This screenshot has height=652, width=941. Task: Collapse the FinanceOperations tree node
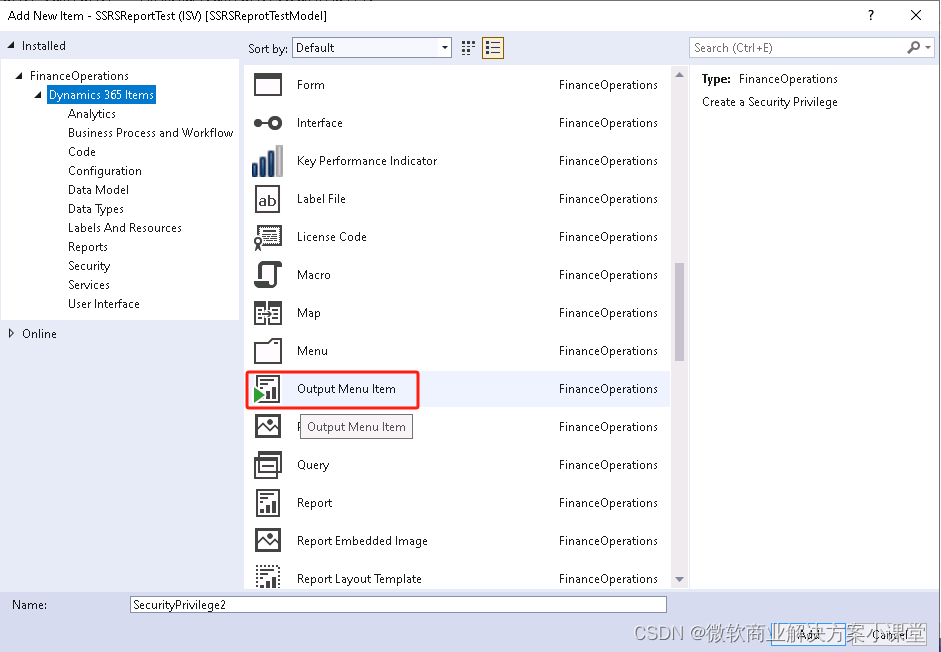click(19, 76)
